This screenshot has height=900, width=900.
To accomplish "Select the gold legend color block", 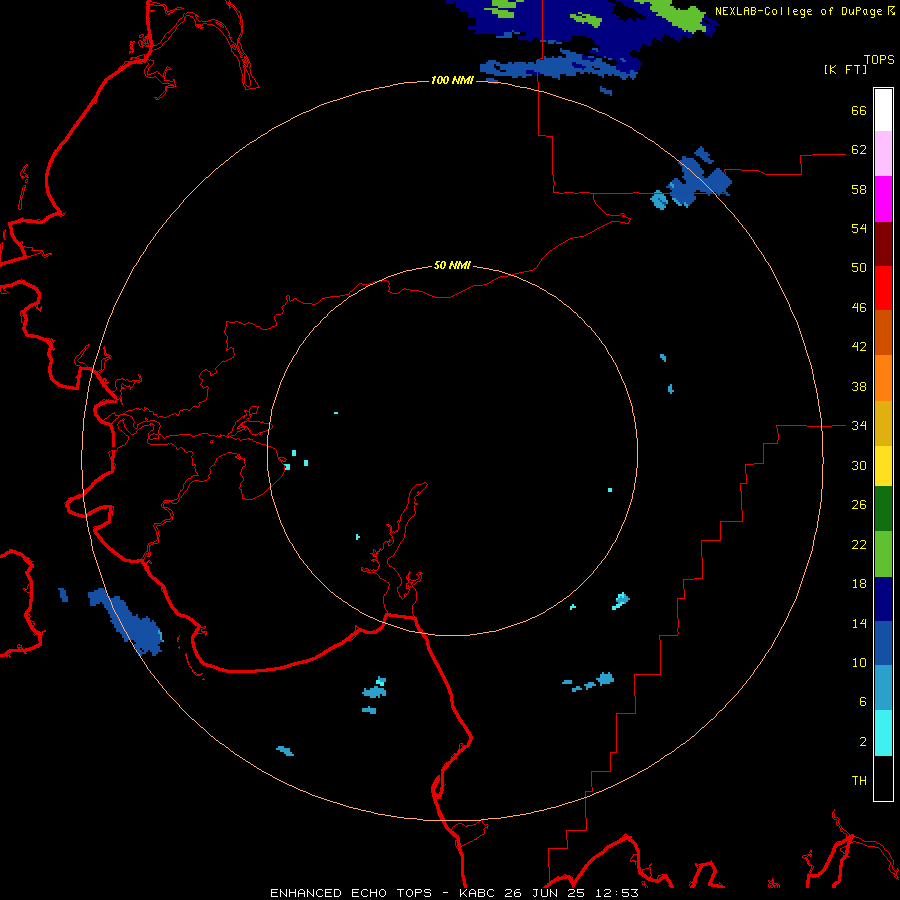I will (883, 423).
